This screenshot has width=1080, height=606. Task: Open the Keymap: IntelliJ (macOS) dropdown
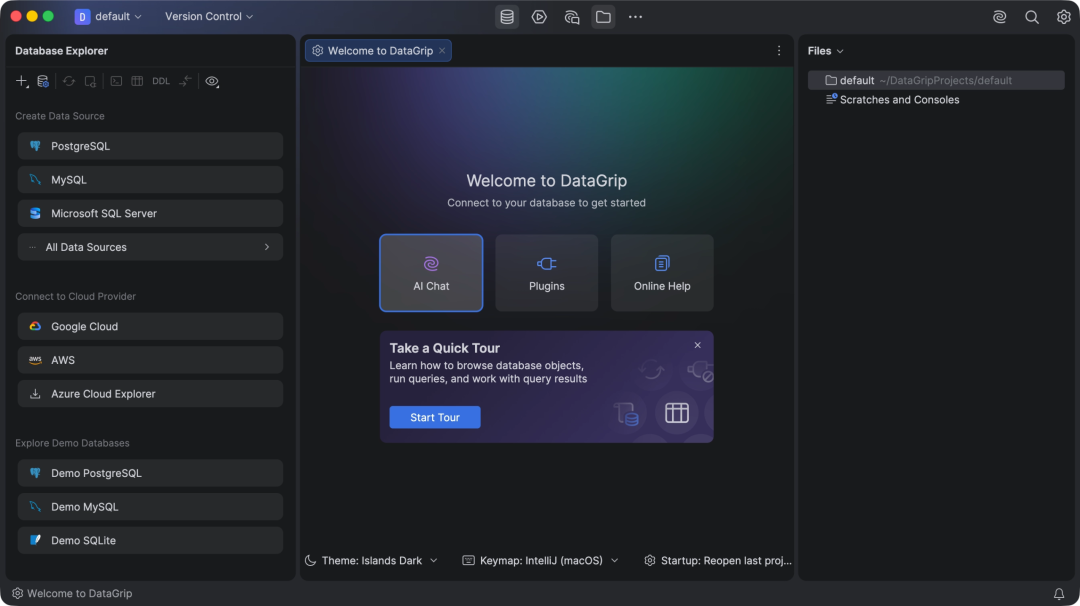tap(541, 561)
